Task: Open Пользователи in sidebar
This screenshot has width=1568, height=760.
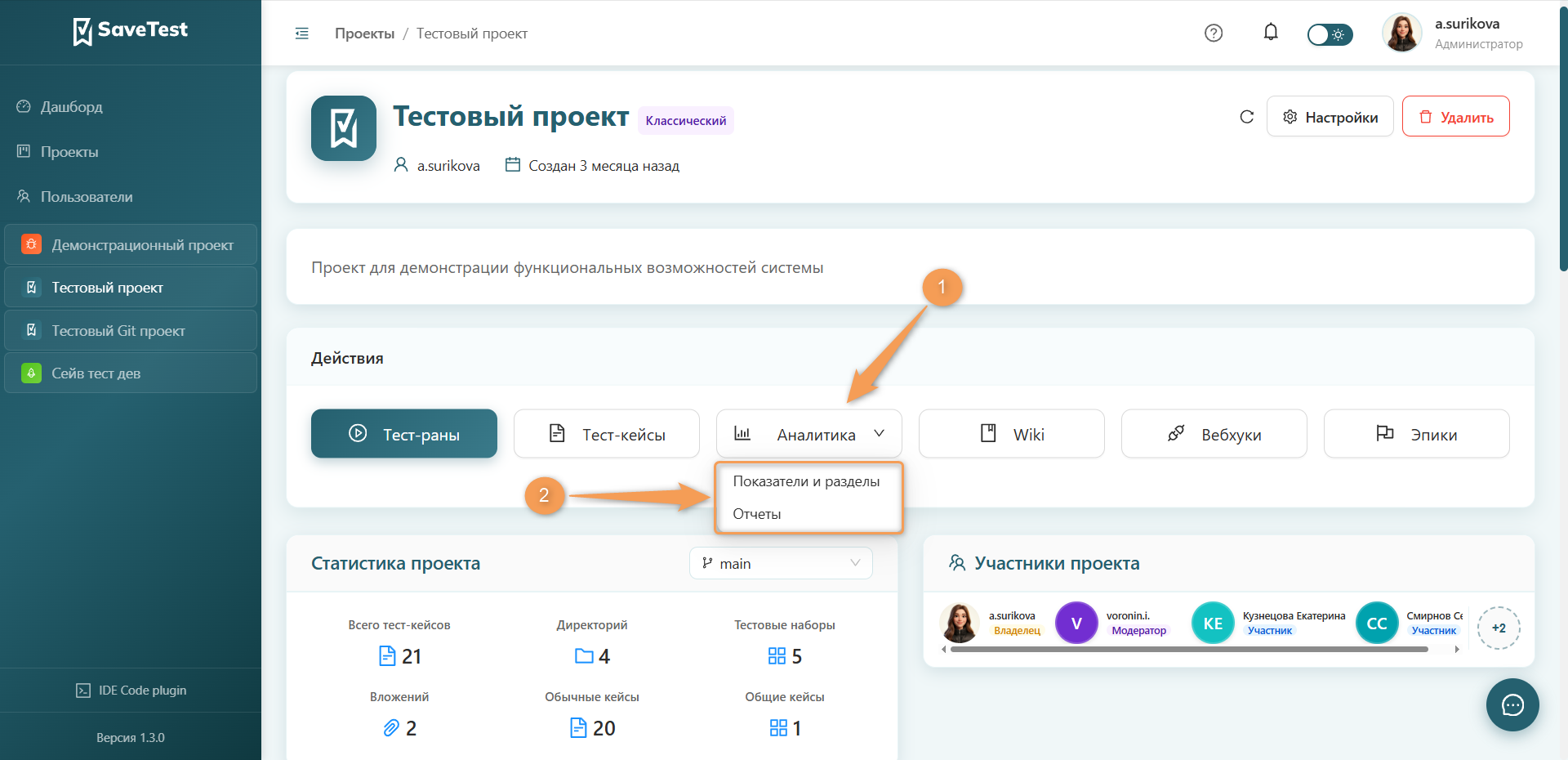Action: click(87, 197)
